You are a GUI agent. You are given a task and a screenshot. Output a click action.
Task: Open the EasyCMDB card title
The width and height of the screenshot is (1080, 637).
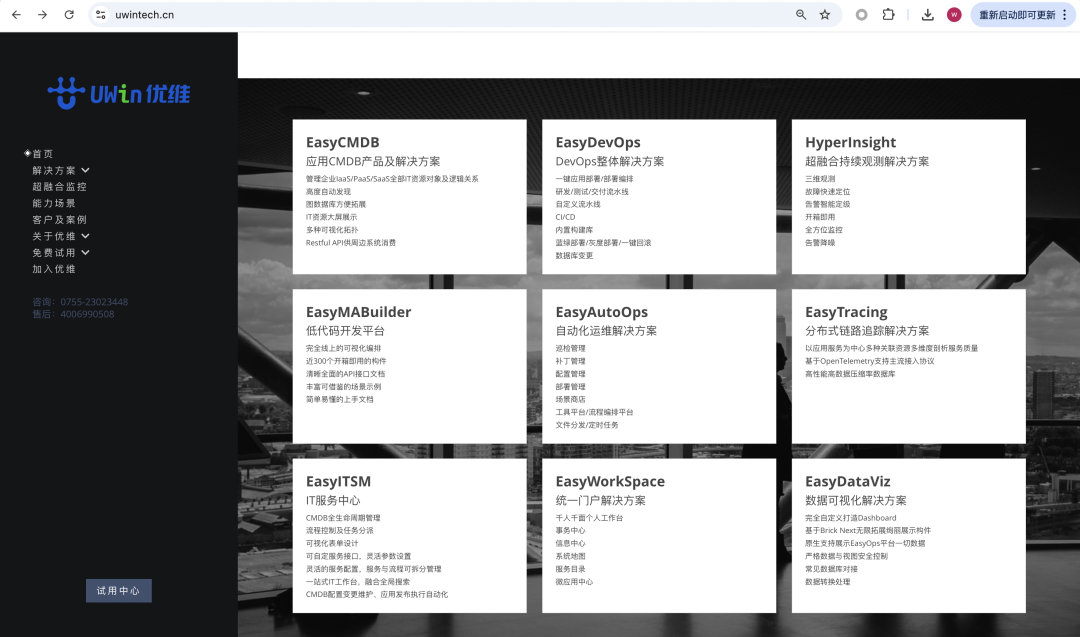point(342,142)
